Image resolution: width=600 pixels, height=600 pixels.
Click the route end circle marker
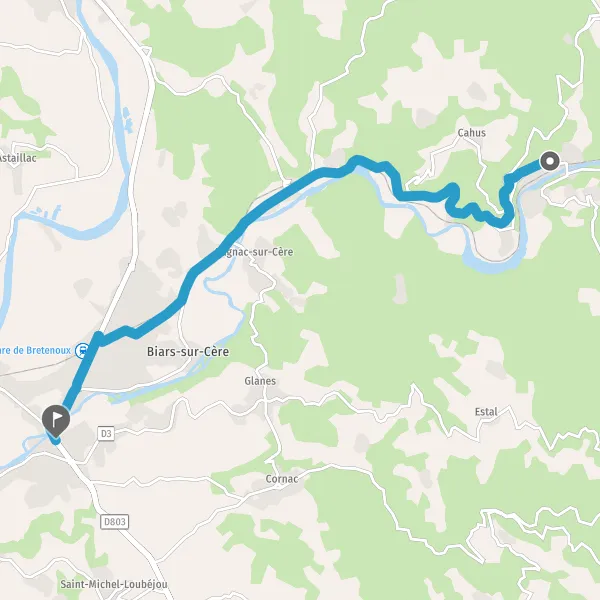550,161
